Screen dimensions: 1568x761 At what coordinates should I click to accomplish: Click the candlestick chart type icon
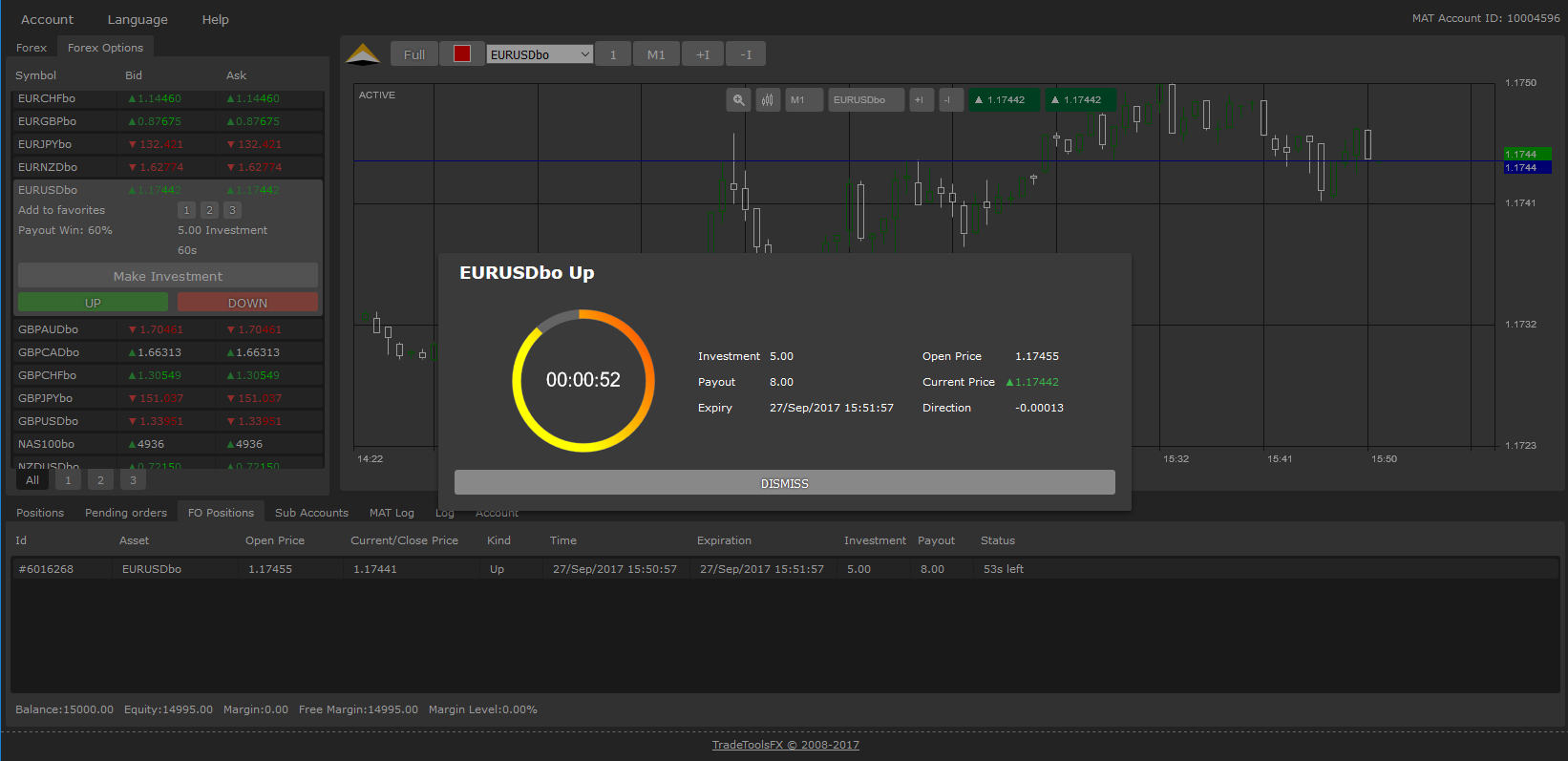coord(768,100)
